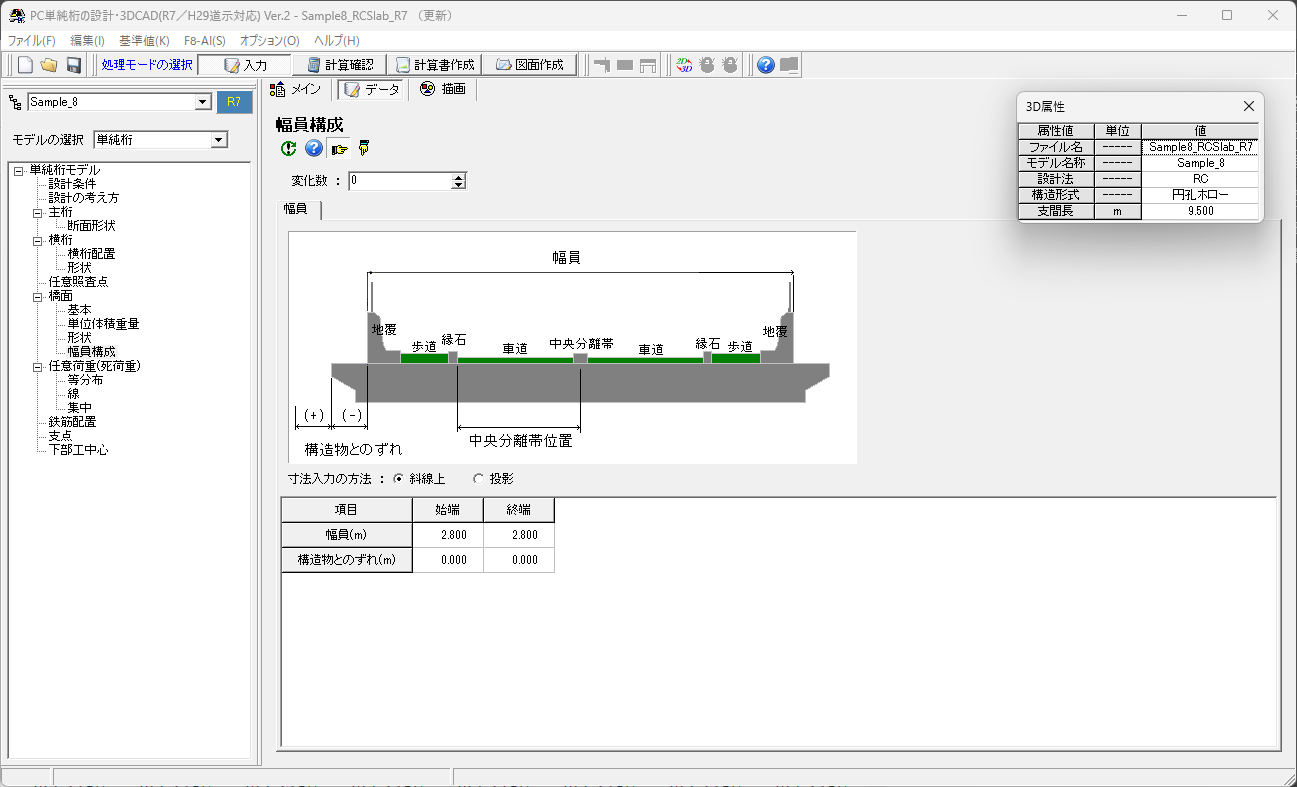Image resolution: width=1297 pixels, height=787 pixels.
Task: Click green refresh icon under 幅員構成
Action: [x=289, y=148]
